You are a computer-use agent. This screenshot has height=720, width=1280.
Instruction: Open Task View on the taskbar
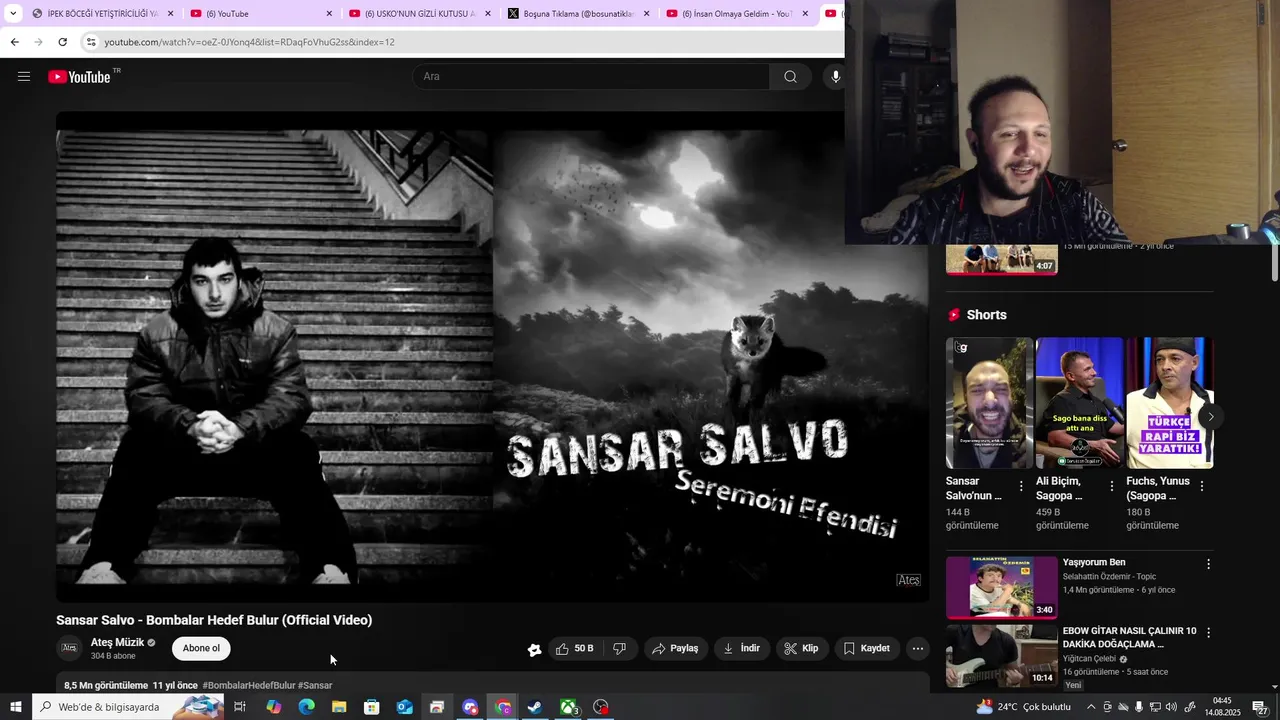pos(240,707)
